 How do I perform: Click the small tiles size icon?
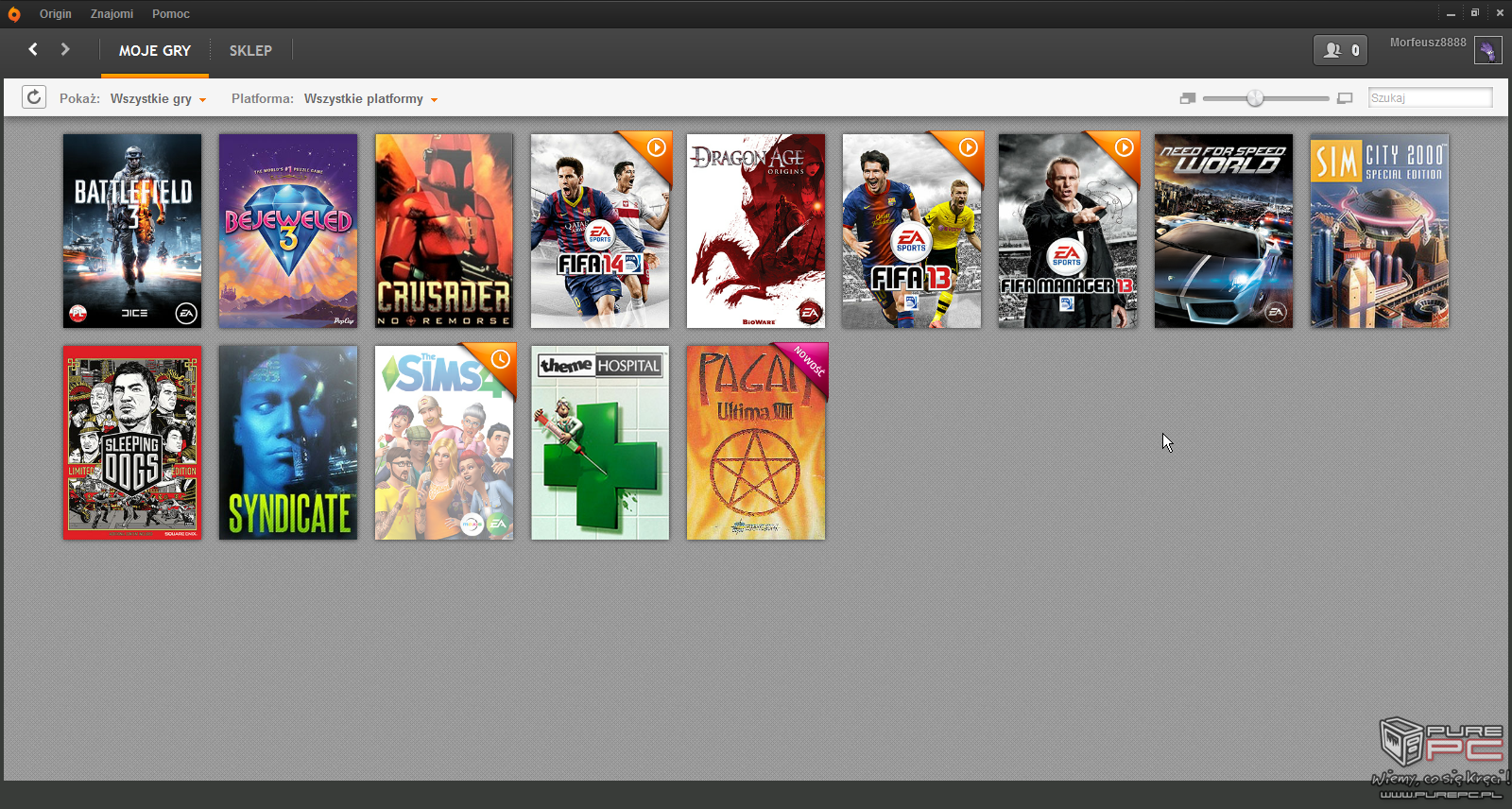[x=1188, y=98]
